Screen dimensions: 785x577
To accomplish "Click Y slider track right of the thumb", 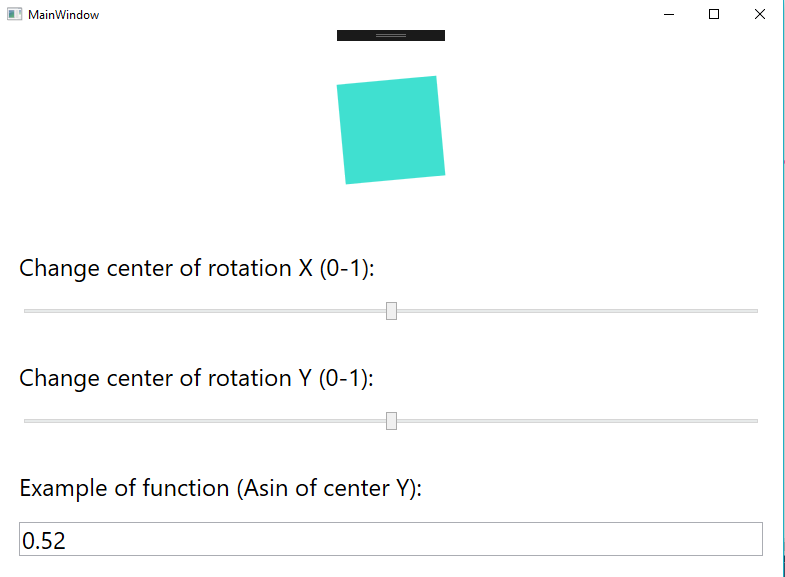I will [x=578, y=421].
